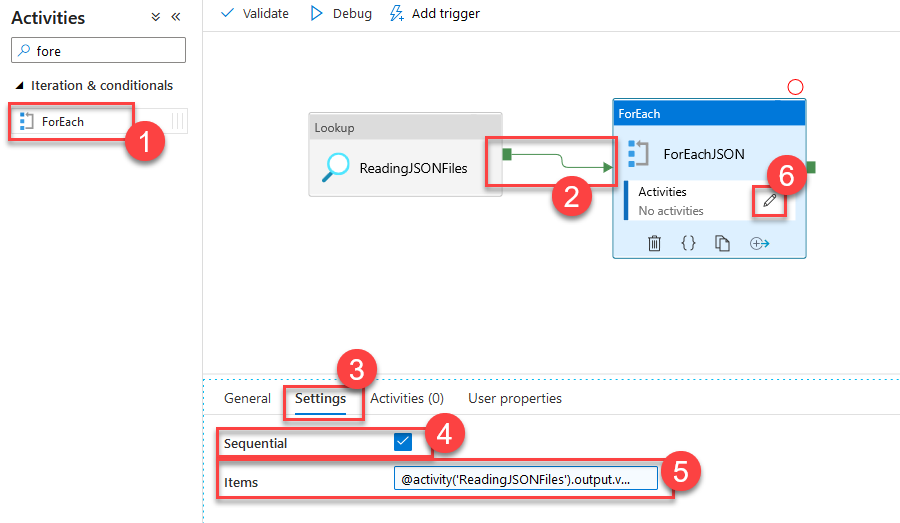Click the Debug button

pos(341,13)
